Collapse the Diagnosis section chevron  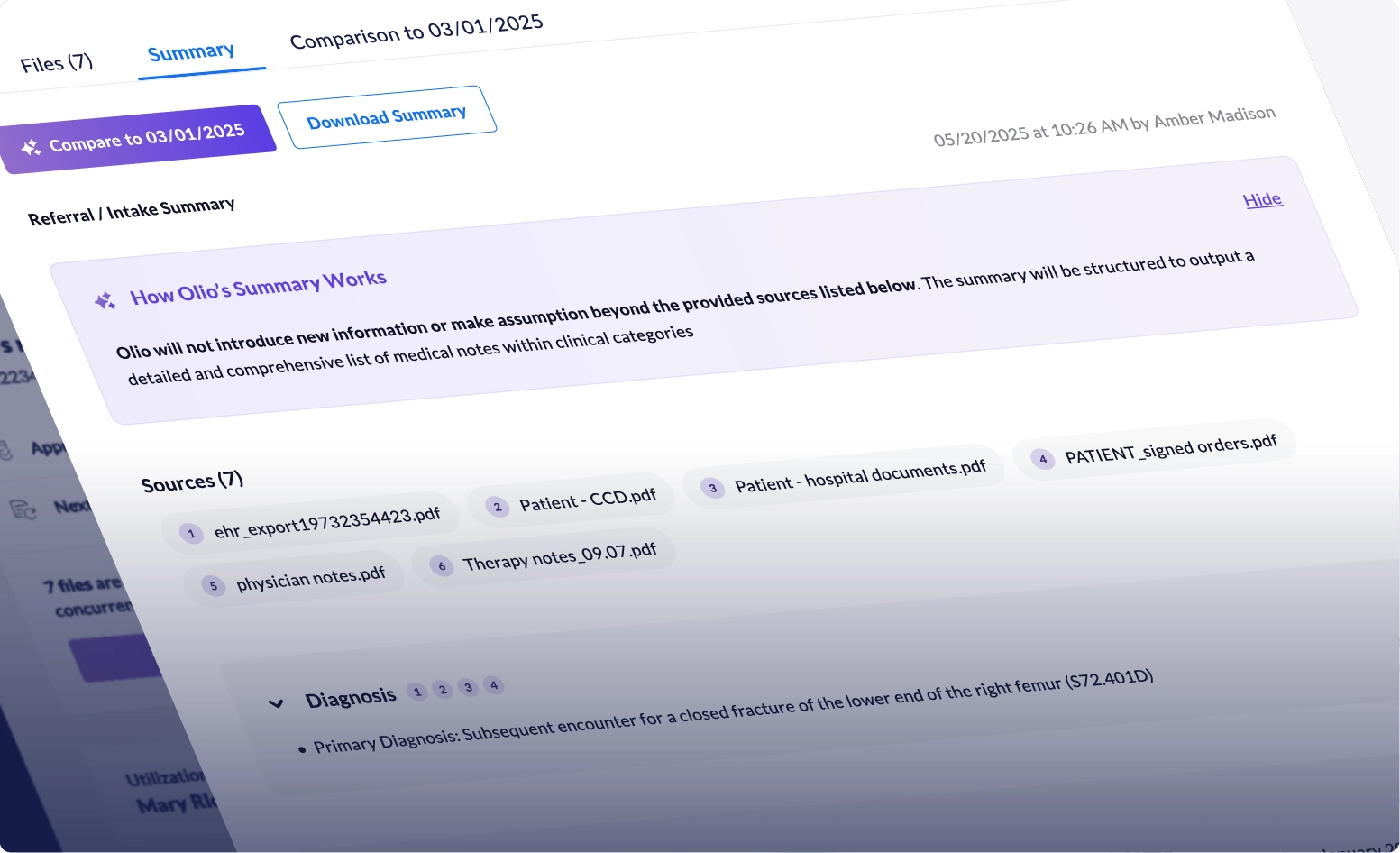coord(276,703)
